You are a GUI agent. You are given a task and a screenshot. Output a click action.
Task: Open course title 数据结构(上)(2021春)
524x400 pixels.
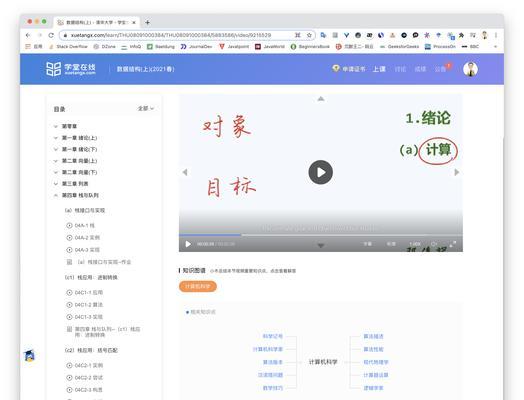pos(145,69)
